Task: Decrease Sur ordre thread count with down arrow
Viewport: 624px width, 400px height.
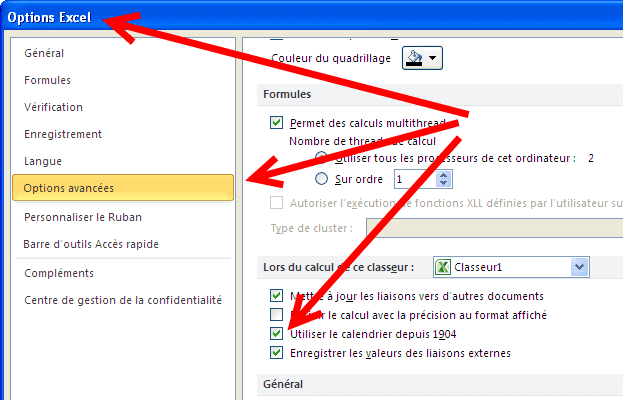Action: 444,183
